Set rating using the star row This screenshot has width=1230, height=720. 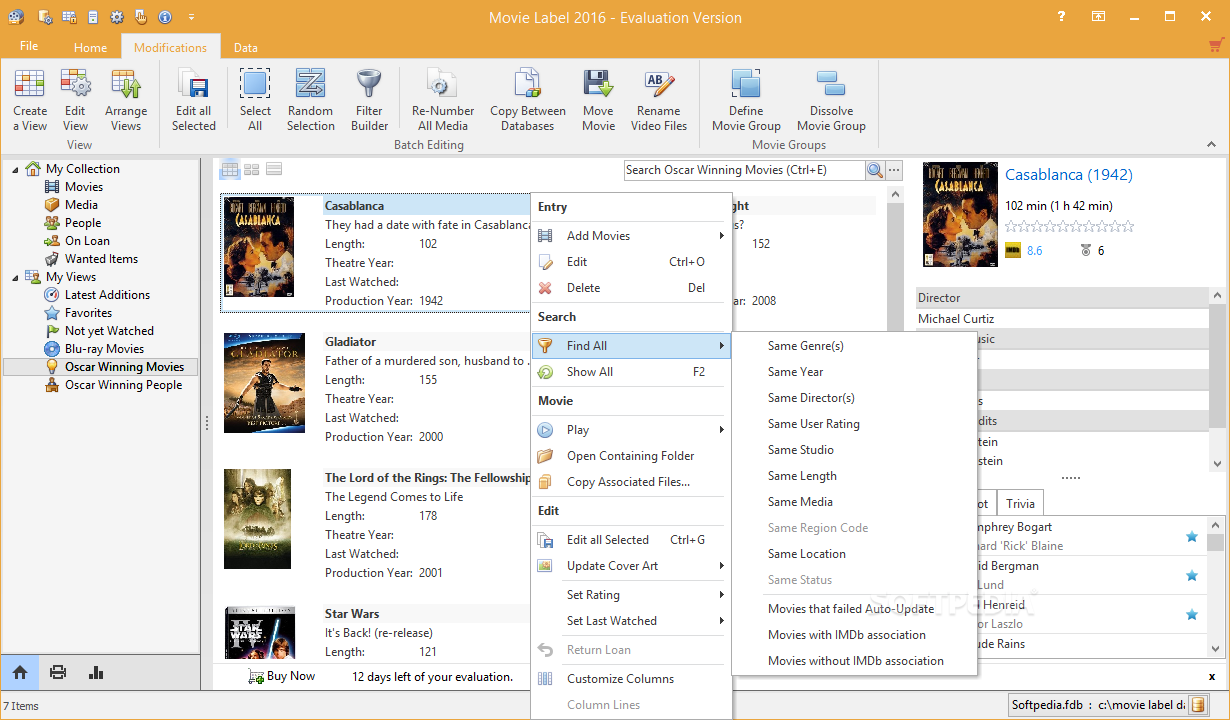(x=1070, y=227)
